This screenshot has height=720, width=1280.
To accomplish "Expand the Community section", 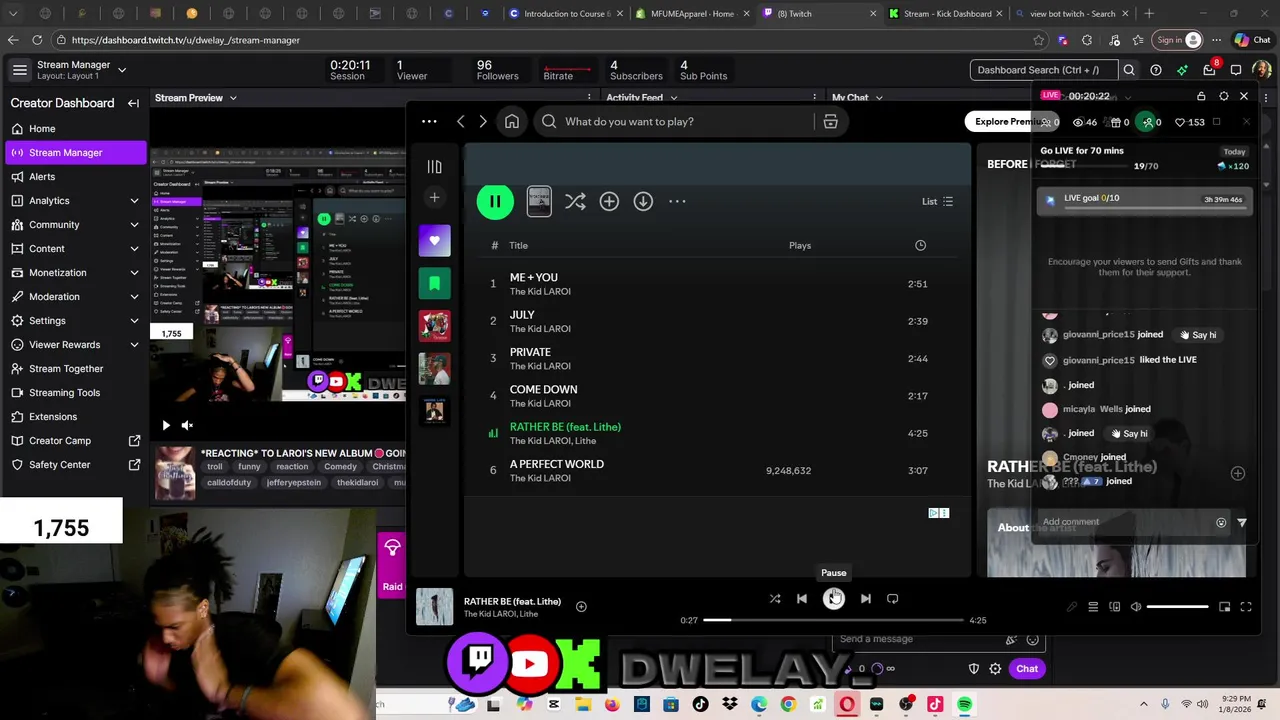I will (x=75, y=225).
